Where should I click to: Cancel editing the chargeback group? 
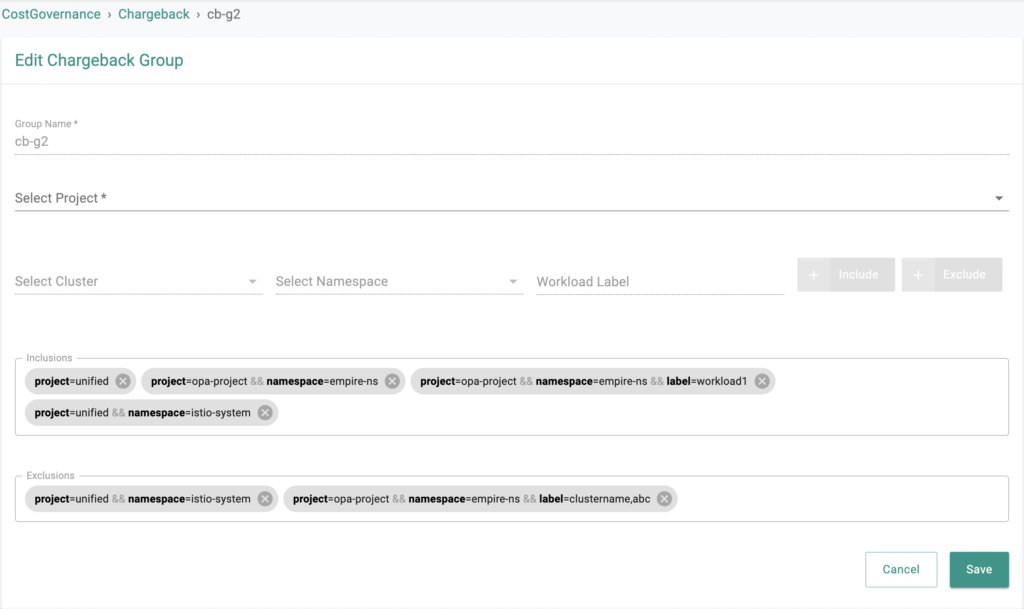[901, 569]
